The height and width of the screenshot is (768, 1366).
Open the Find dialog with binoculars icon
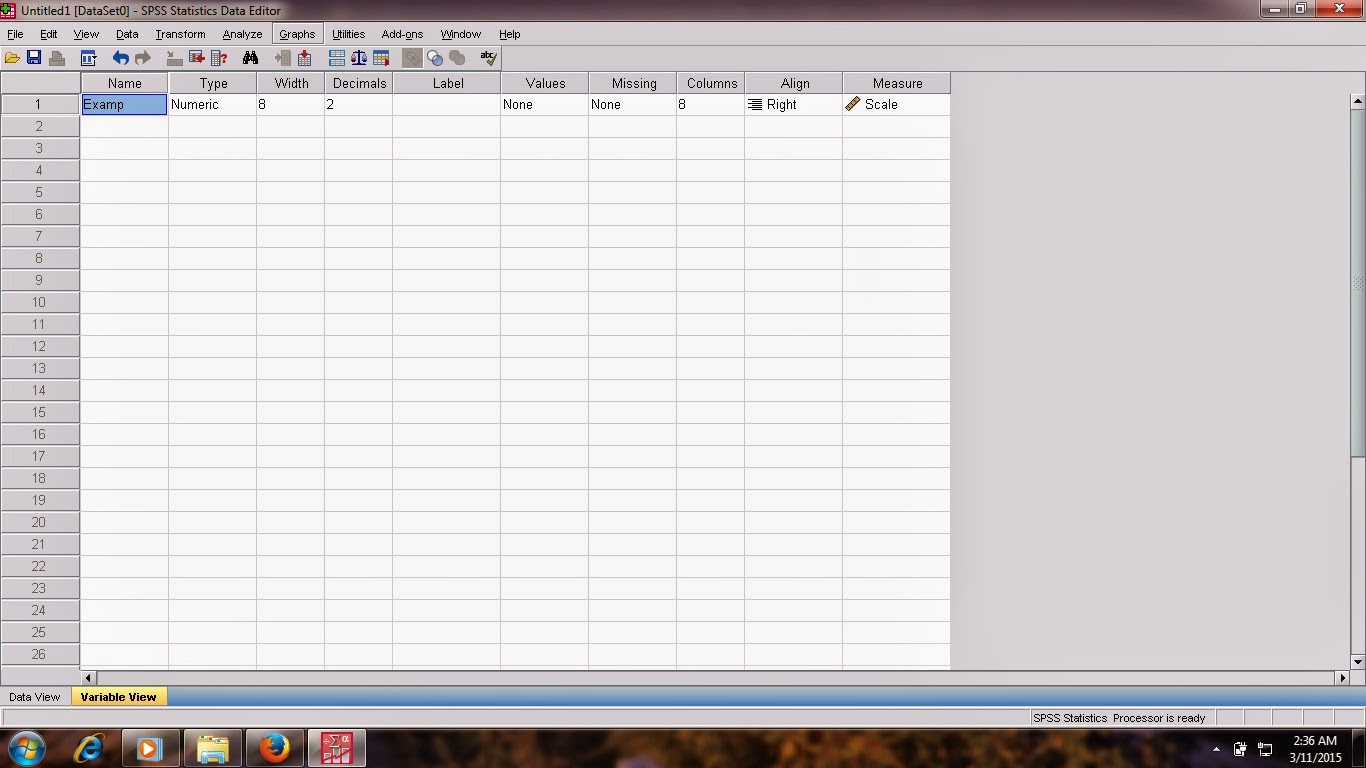pyautogui.click(x=250, y=57)
